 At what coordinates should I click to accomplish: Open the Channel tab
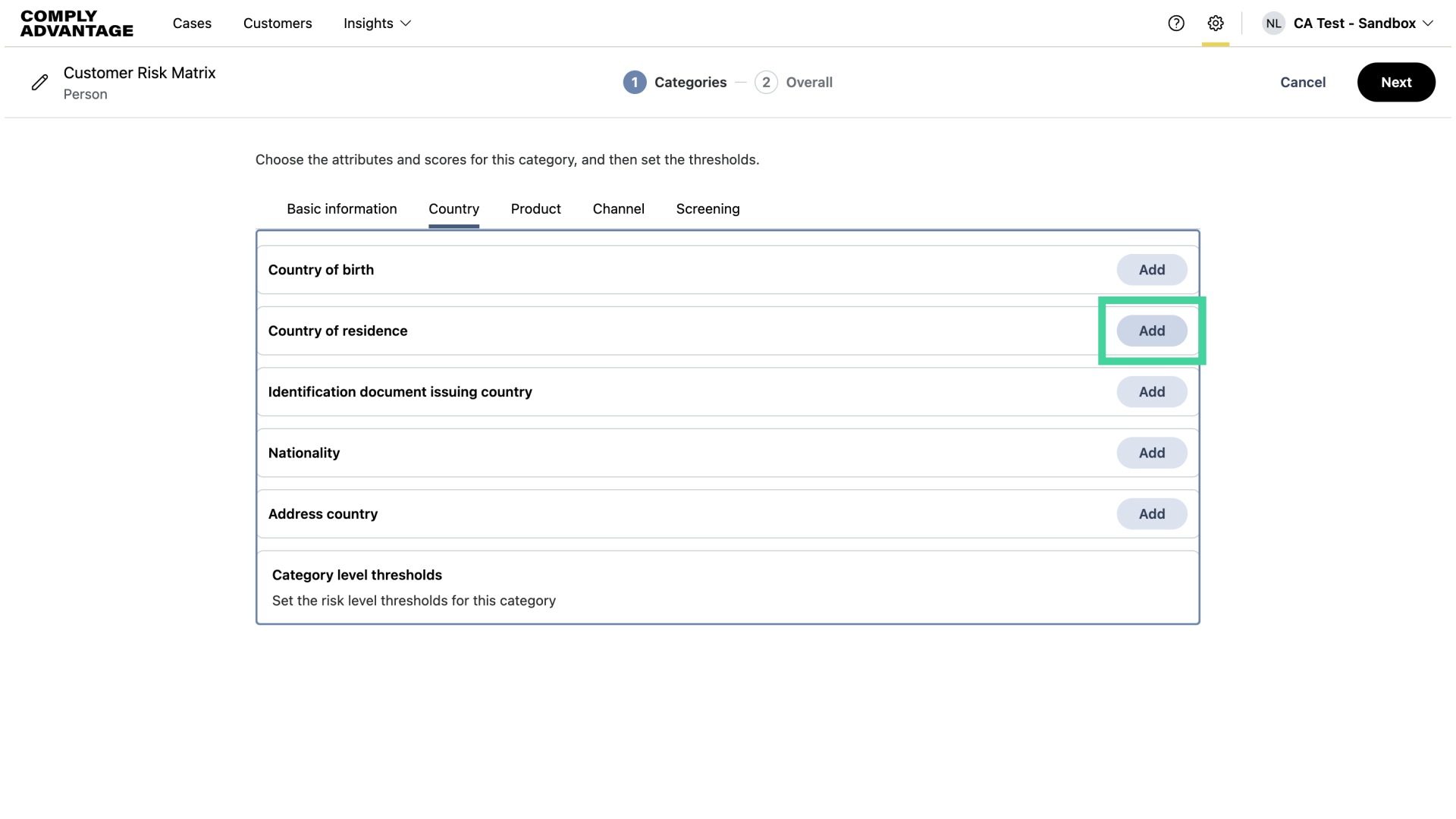click(x=618, y=209)
